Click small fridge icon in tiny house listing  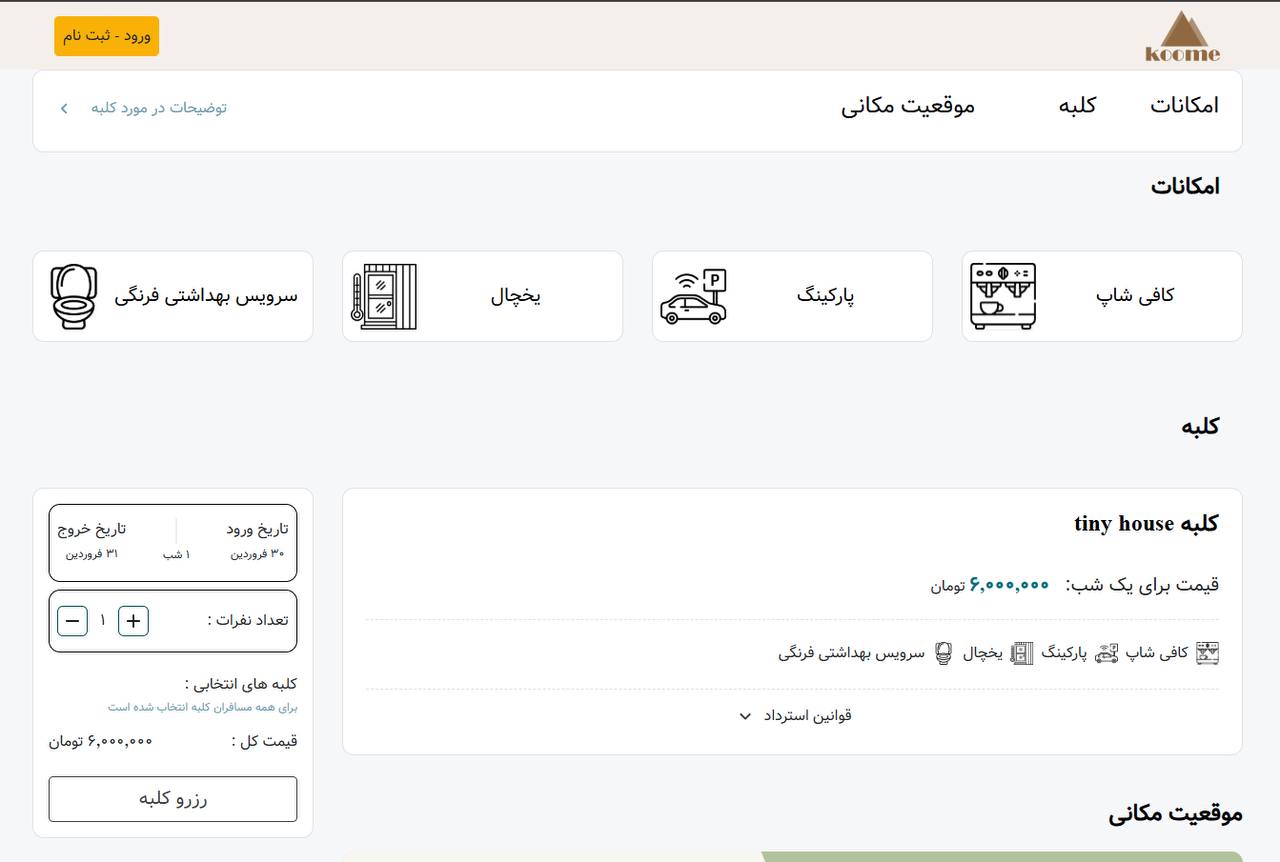1021,653
